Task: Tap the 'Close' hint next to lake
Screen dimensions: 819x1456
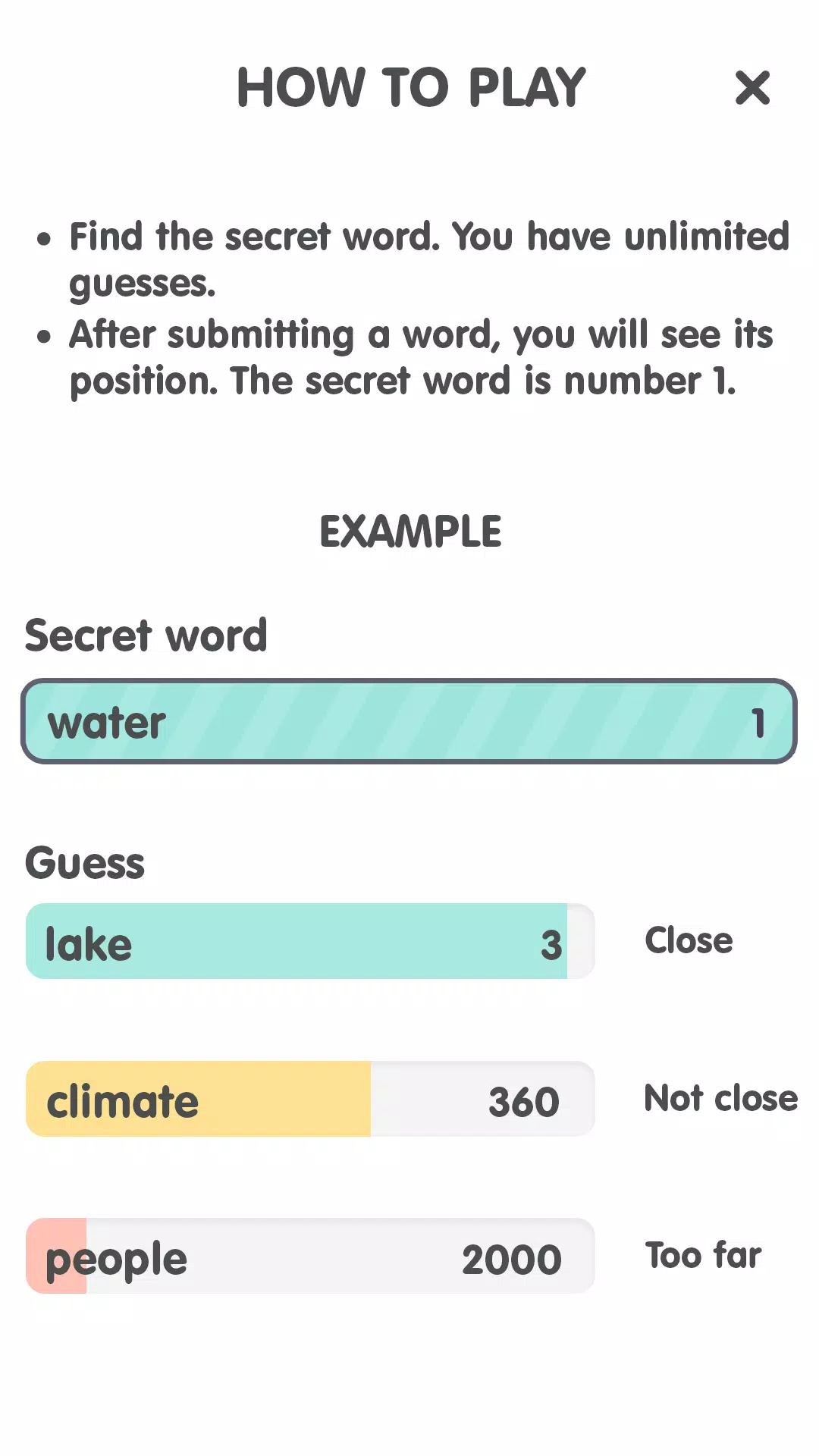Action: 689,941
